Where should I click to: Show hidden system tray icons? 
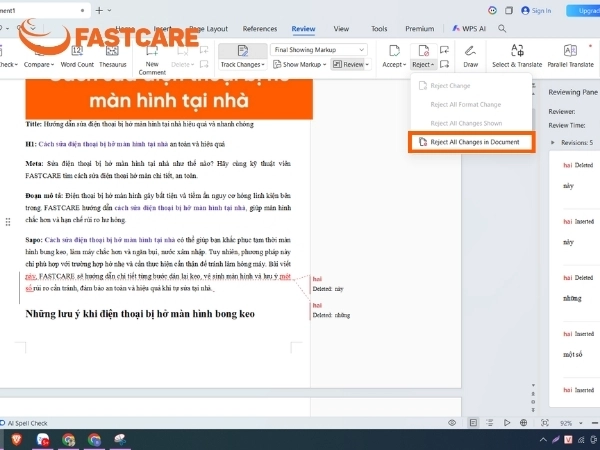(x=543, y=440)
